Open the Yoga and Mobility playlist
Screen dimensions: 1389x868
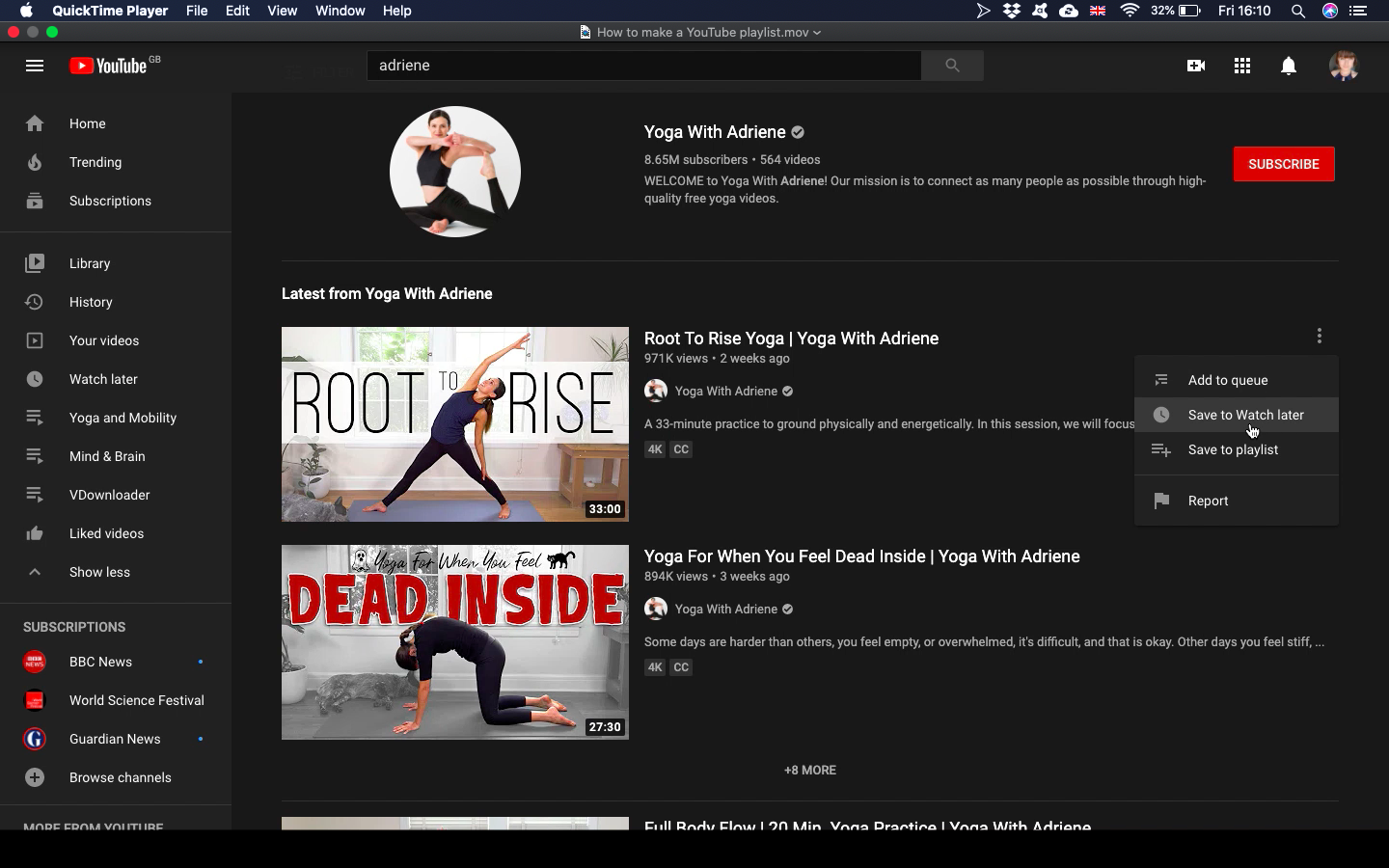(x=116, y=418)
